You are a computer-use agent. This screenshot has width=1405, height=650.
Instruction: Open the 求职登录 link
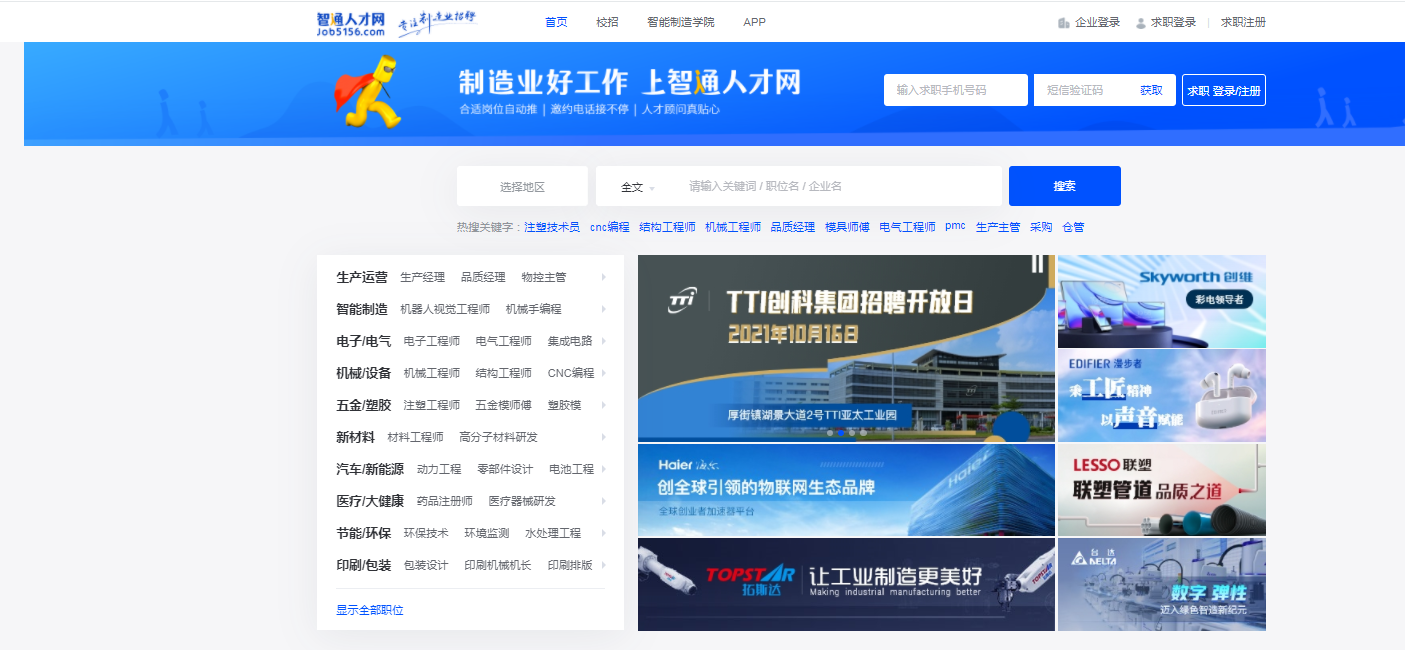(x=1166, y=22)
